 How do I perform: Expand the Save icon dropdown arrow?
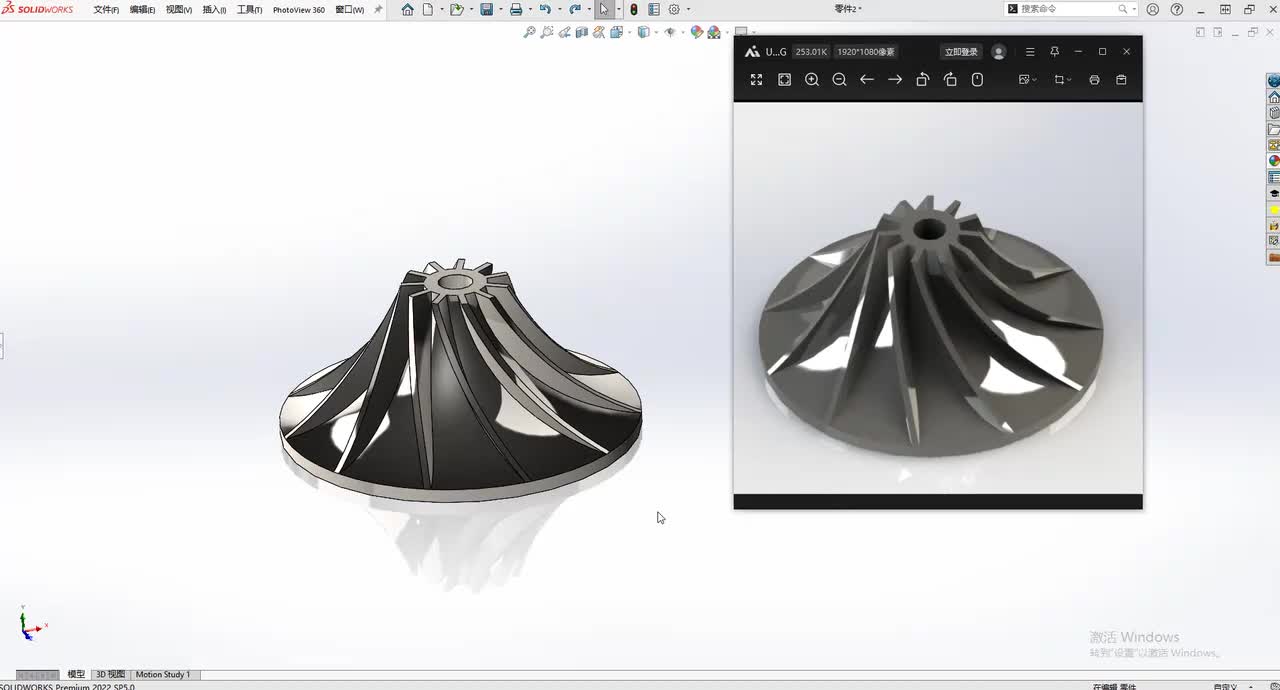point(501,10)
